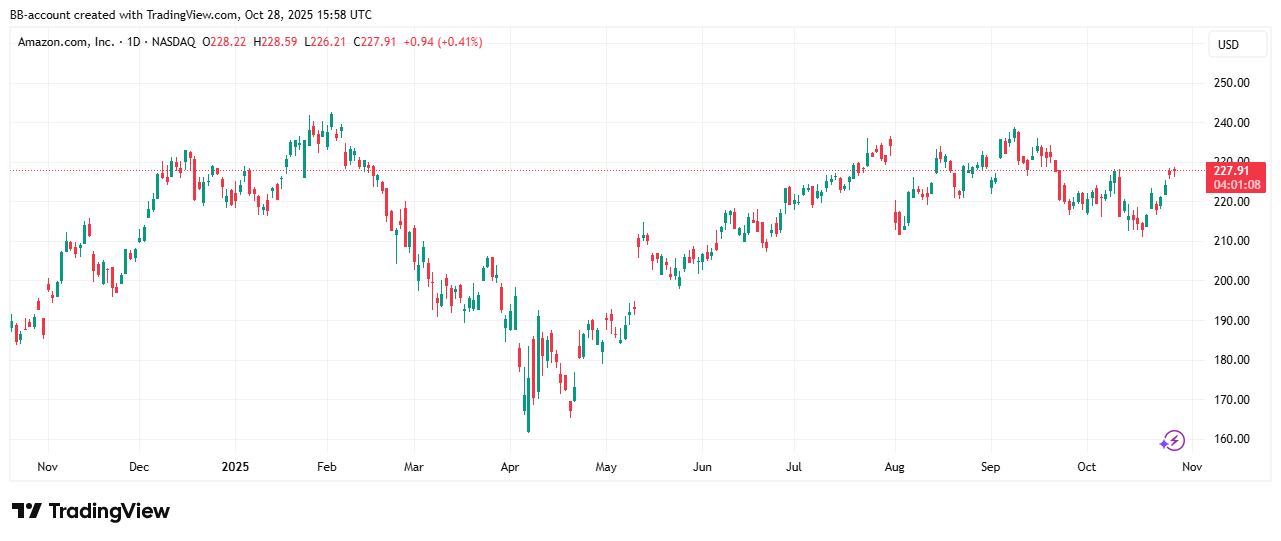
Task: Click the H228.59 high value in legend
Action: (x=275, y=42)
